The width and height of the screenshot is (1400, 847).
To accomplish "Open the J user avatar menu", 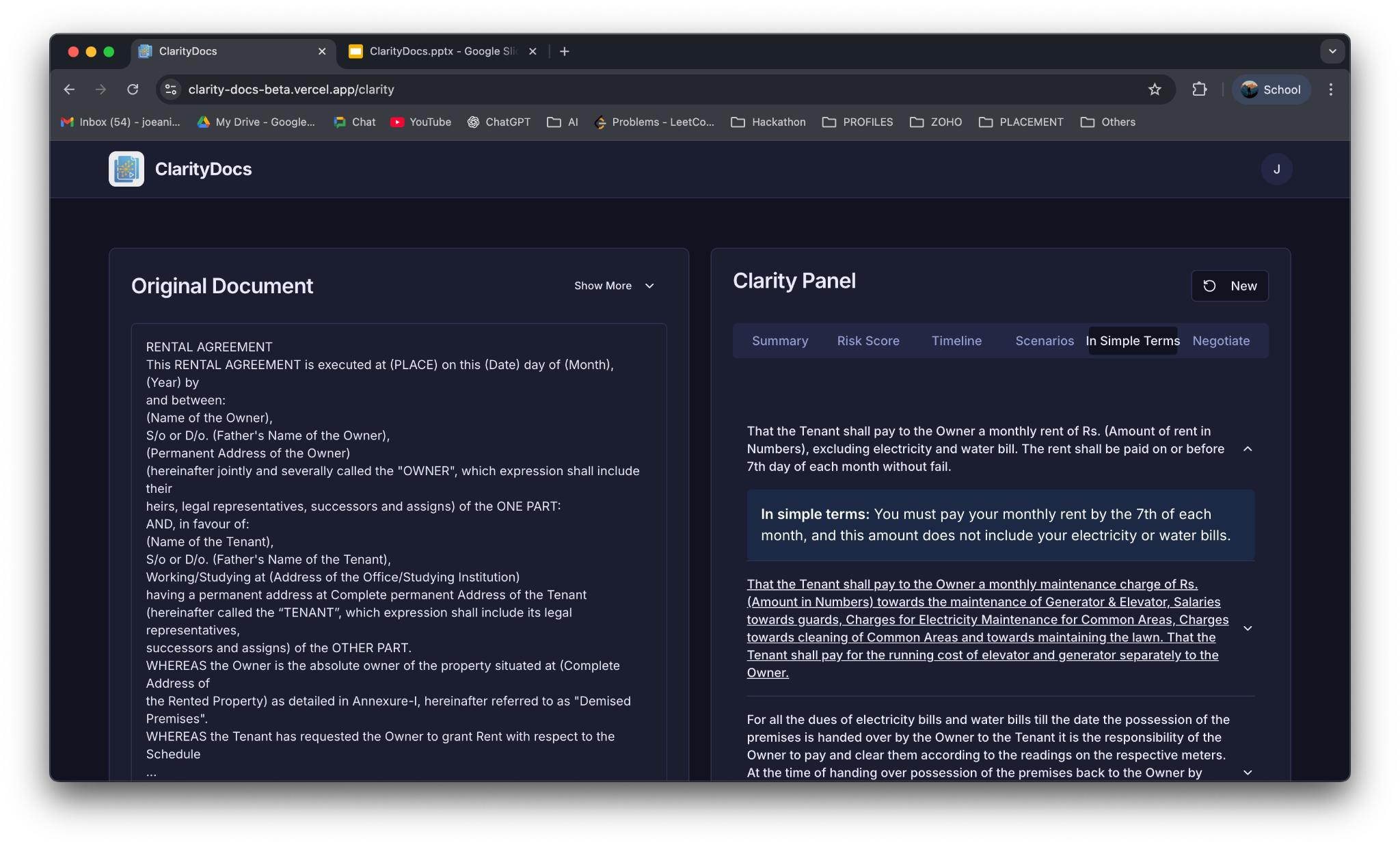I will click(1276, 169).
